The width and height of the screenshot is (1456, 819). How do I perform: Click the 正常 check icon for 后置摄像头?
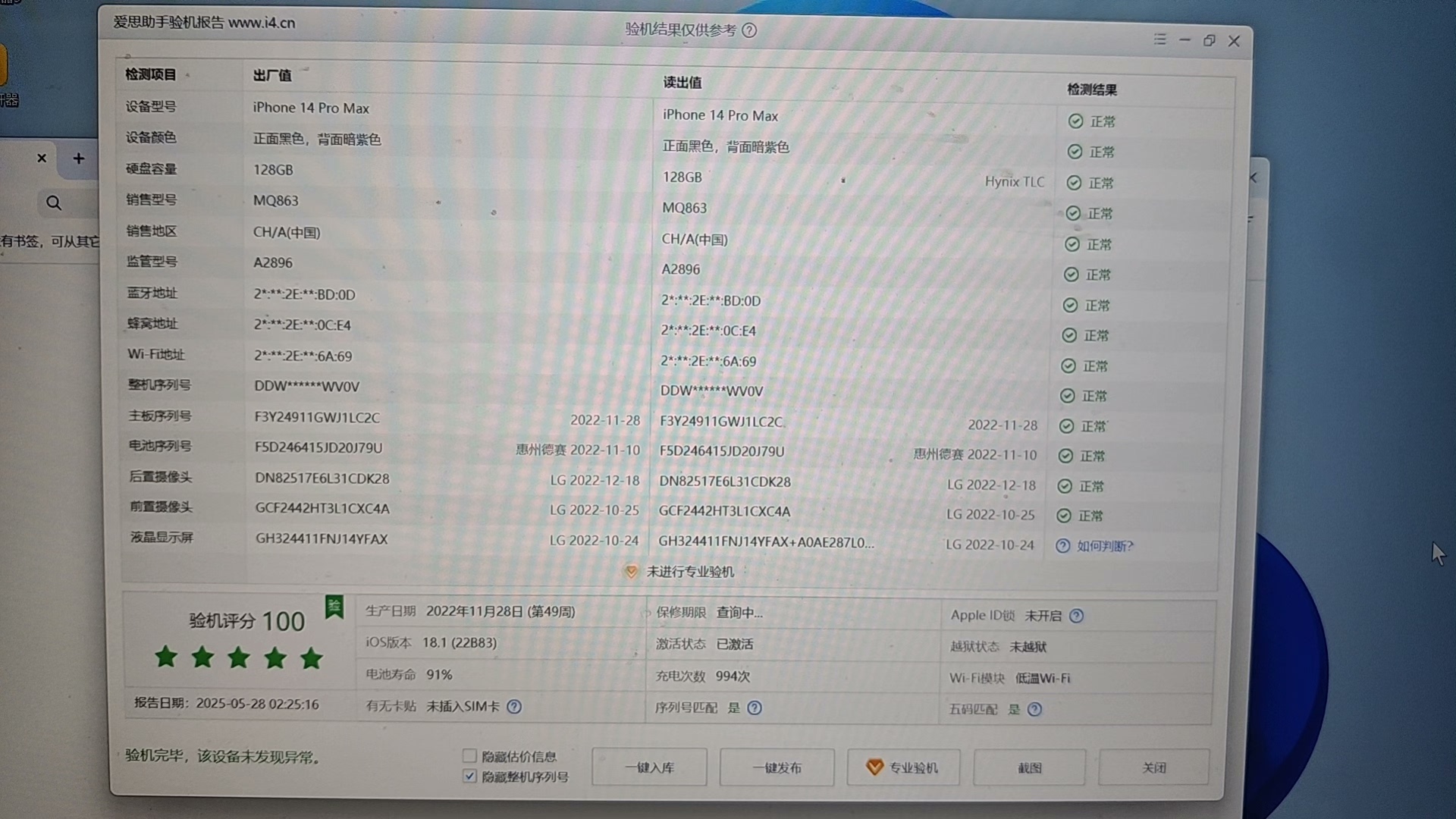pos(1065,486)
